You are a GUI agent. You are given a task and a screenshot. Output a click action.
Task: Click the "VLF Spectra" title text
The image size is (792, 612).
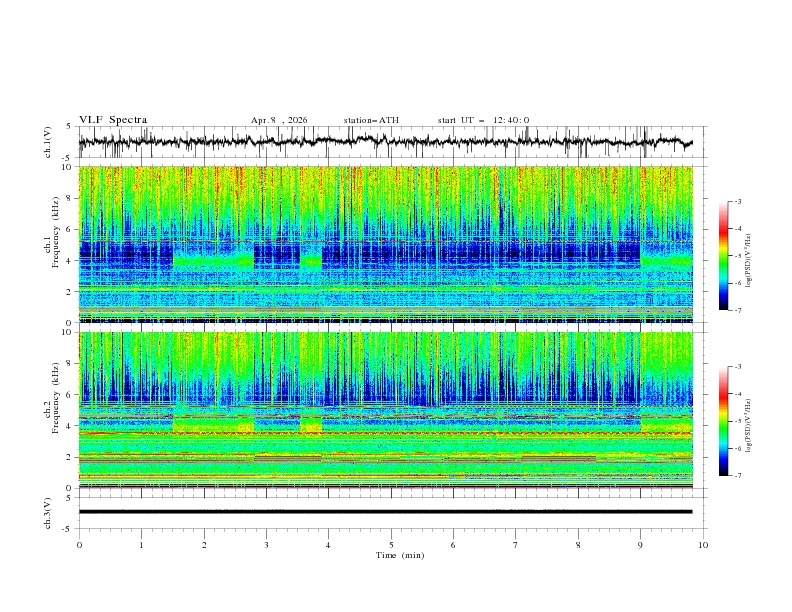tap(113, 120)
